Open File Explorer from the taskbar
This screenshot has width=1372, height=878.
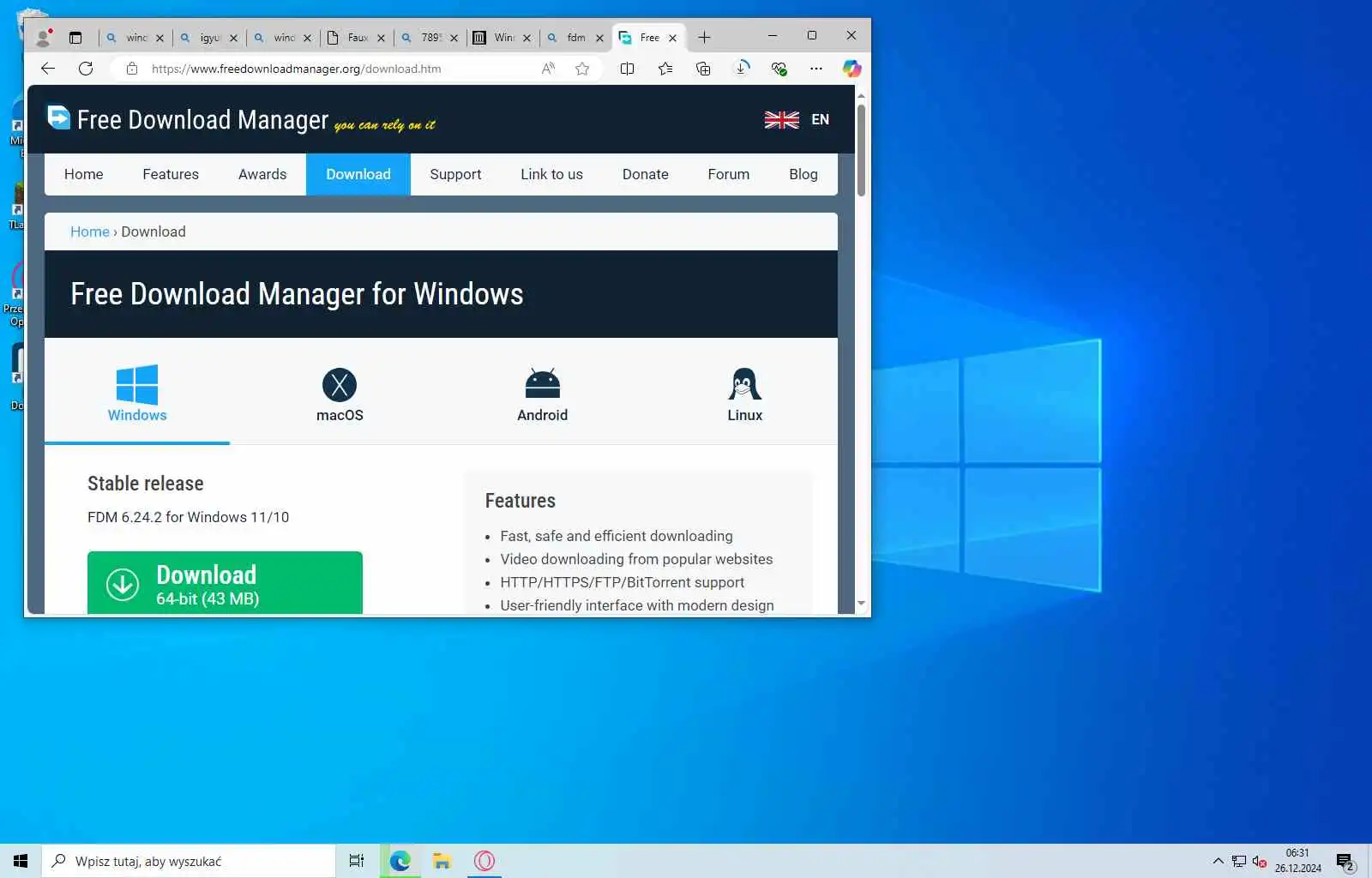[x=442, y=861]
